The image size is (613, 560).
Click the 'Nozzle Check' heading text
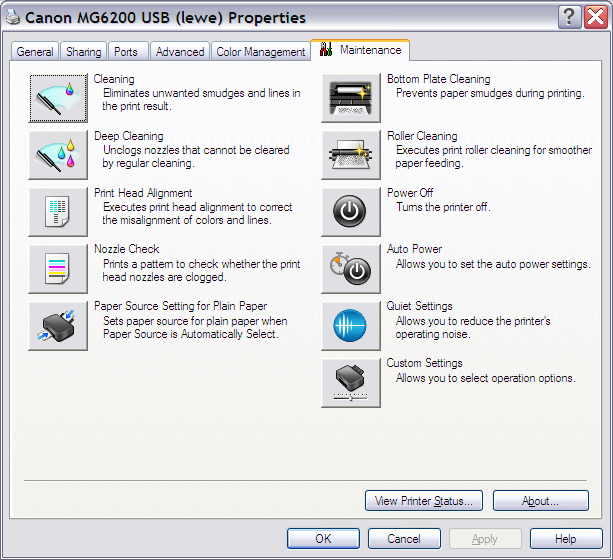click(127, 249)
